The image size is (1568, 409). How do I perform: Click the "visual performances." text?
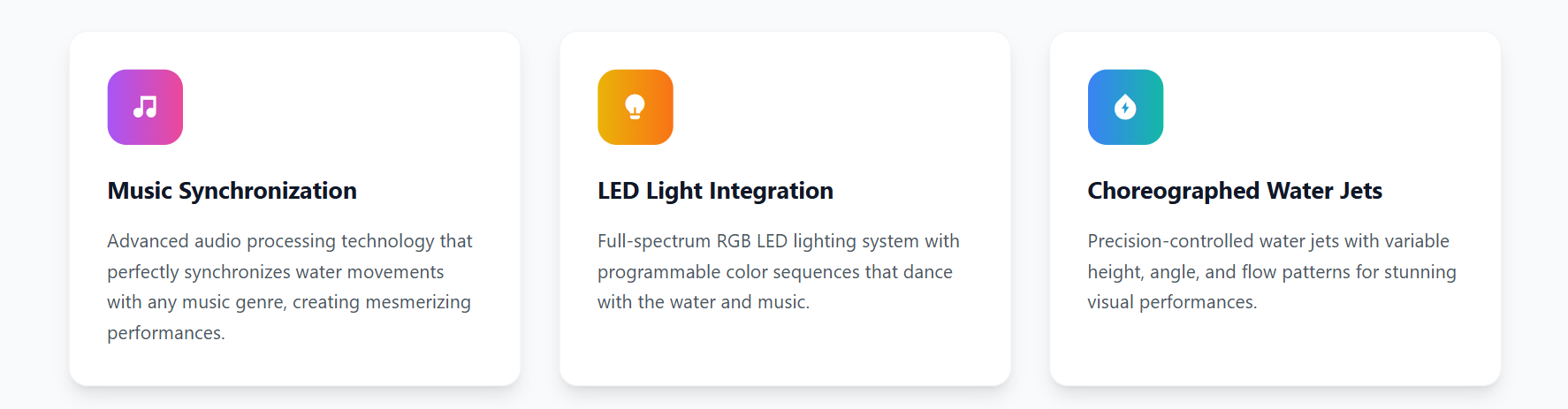coord(1171,302)
